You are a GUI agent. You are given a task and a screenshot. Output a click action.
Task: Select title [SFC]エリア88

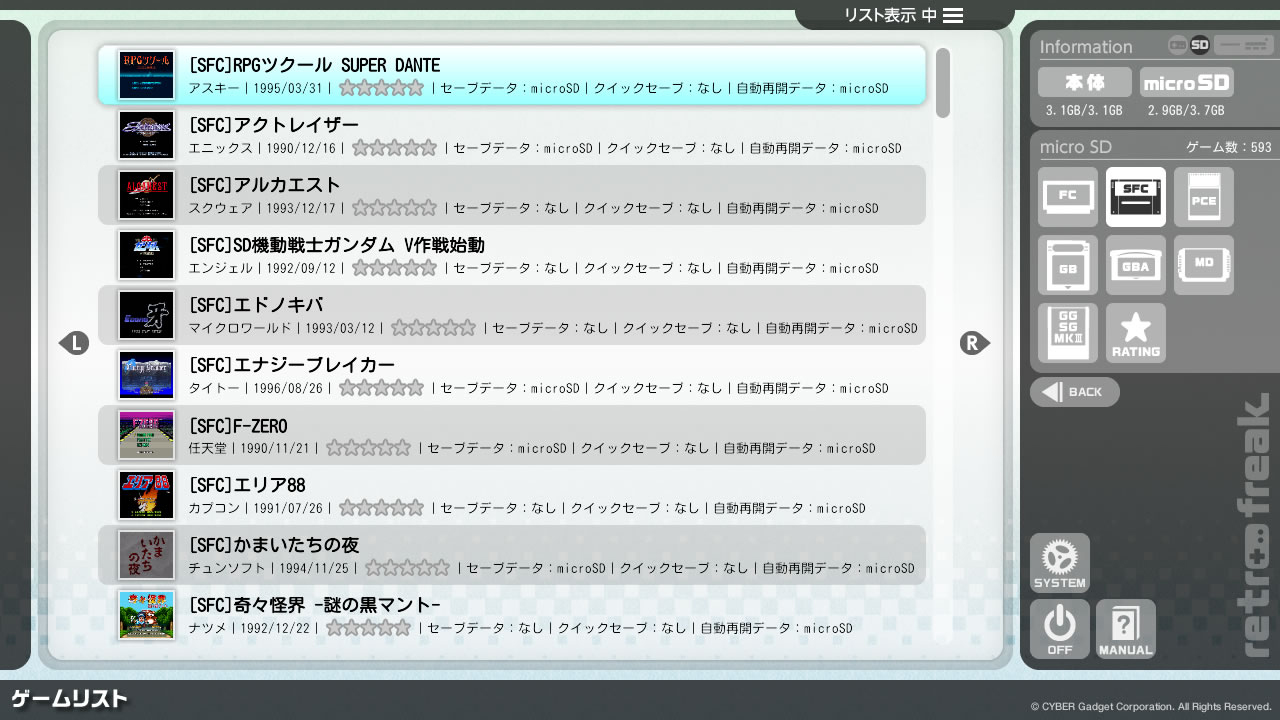(247, 485)
